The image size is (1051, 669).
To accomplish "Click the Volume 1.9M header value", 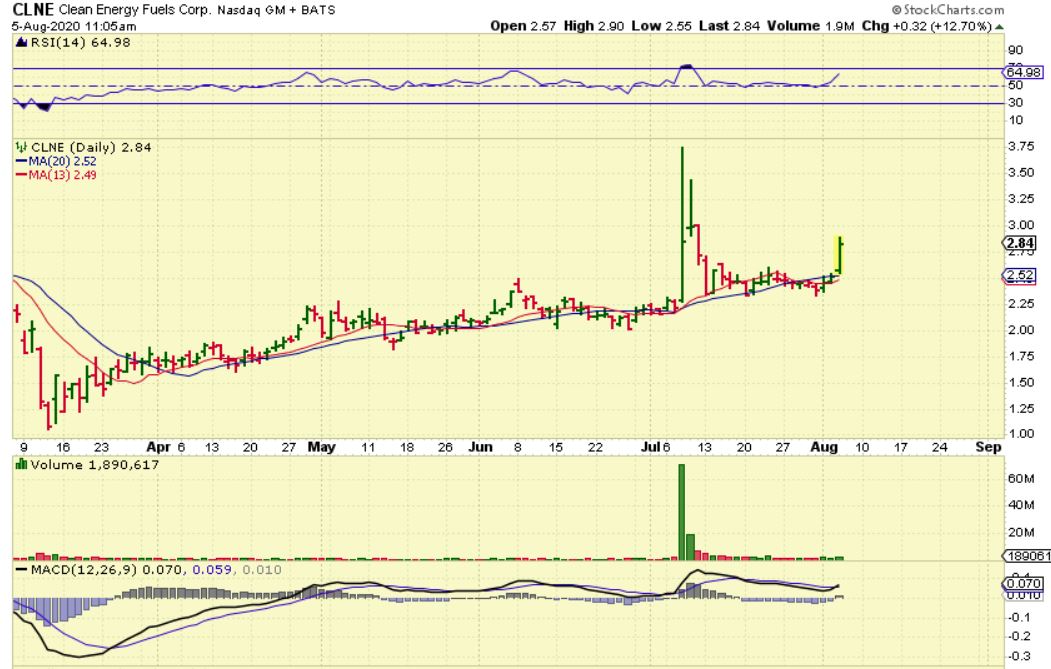I will pyautogui.click(x=810, y=26).
